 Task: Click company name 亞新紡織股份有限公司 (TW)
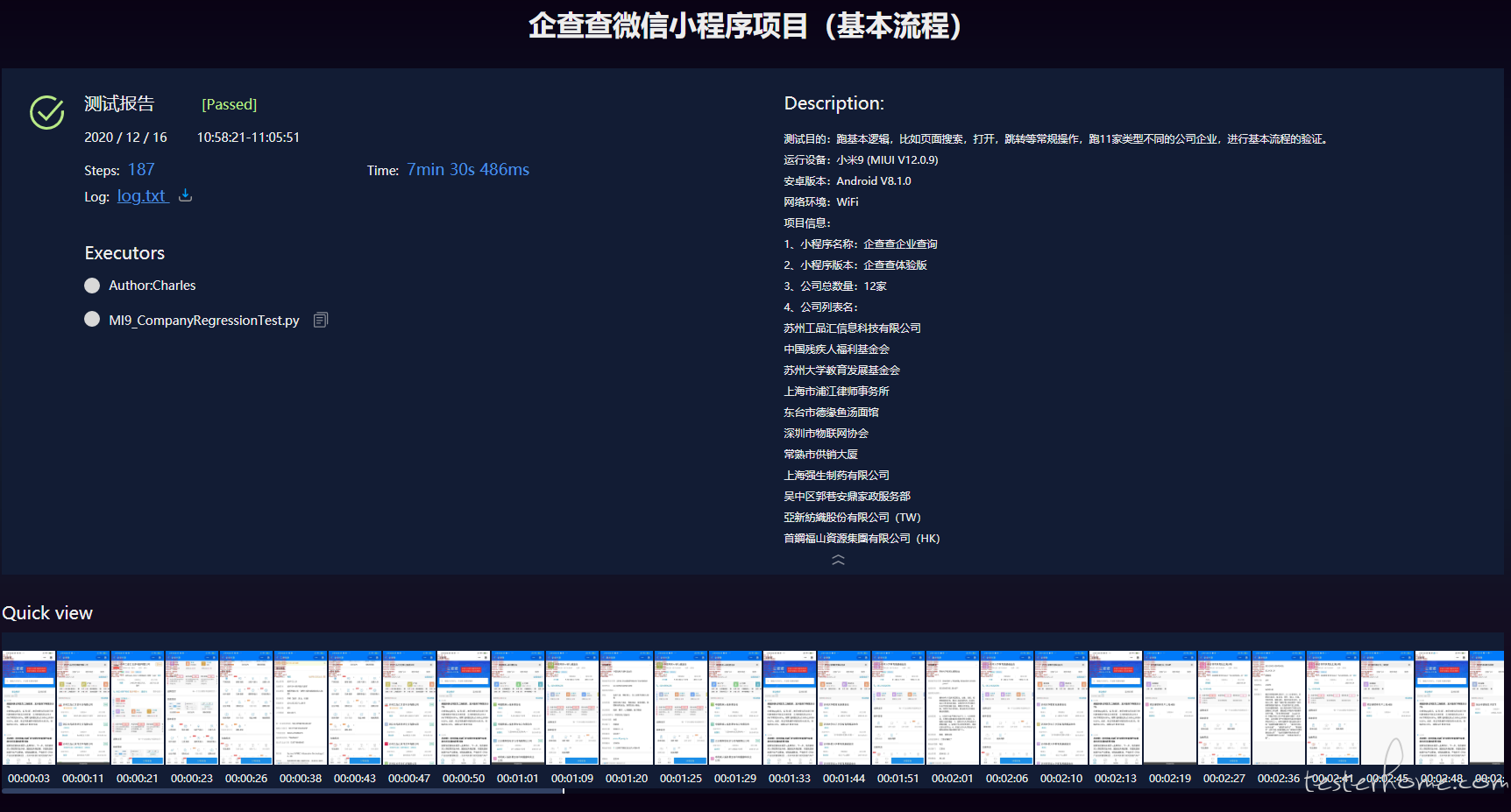tap(852, 518)
